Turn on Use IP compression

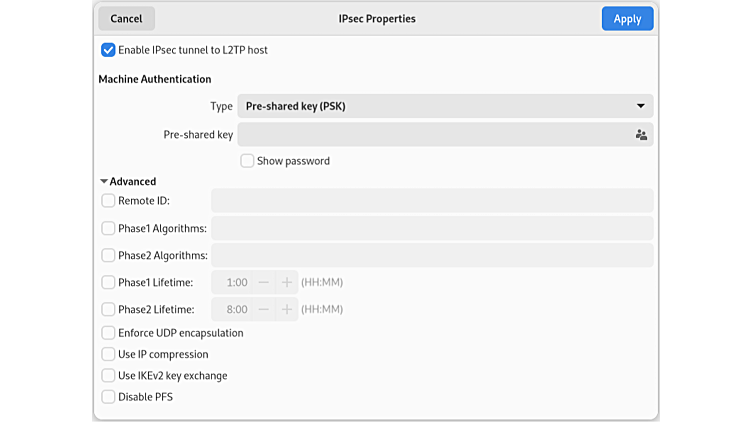pos(108,354)
